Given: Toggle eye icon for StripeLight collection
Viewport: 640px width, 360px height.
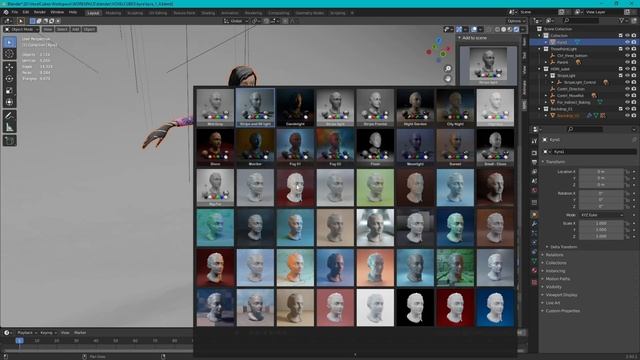Looking at the screenshot, I should [x=627, y=76].
